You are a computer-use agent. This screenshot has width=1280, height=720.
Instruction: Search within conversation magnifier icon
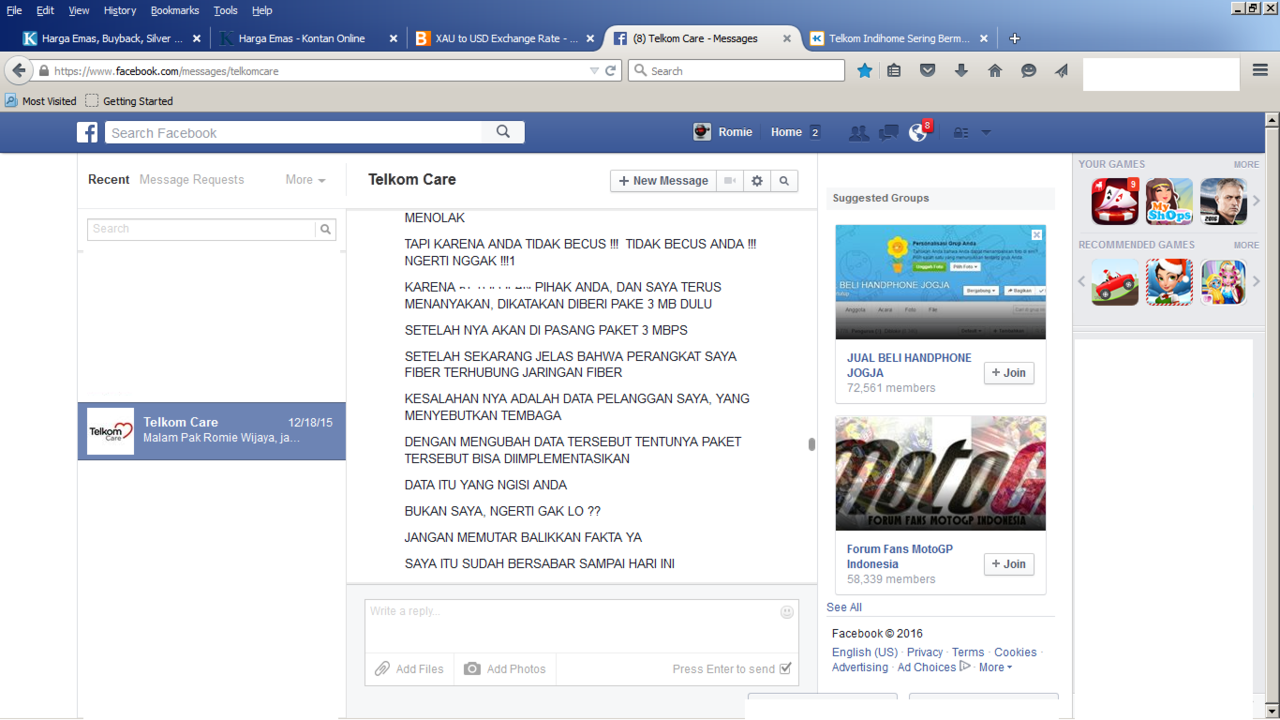784,181
